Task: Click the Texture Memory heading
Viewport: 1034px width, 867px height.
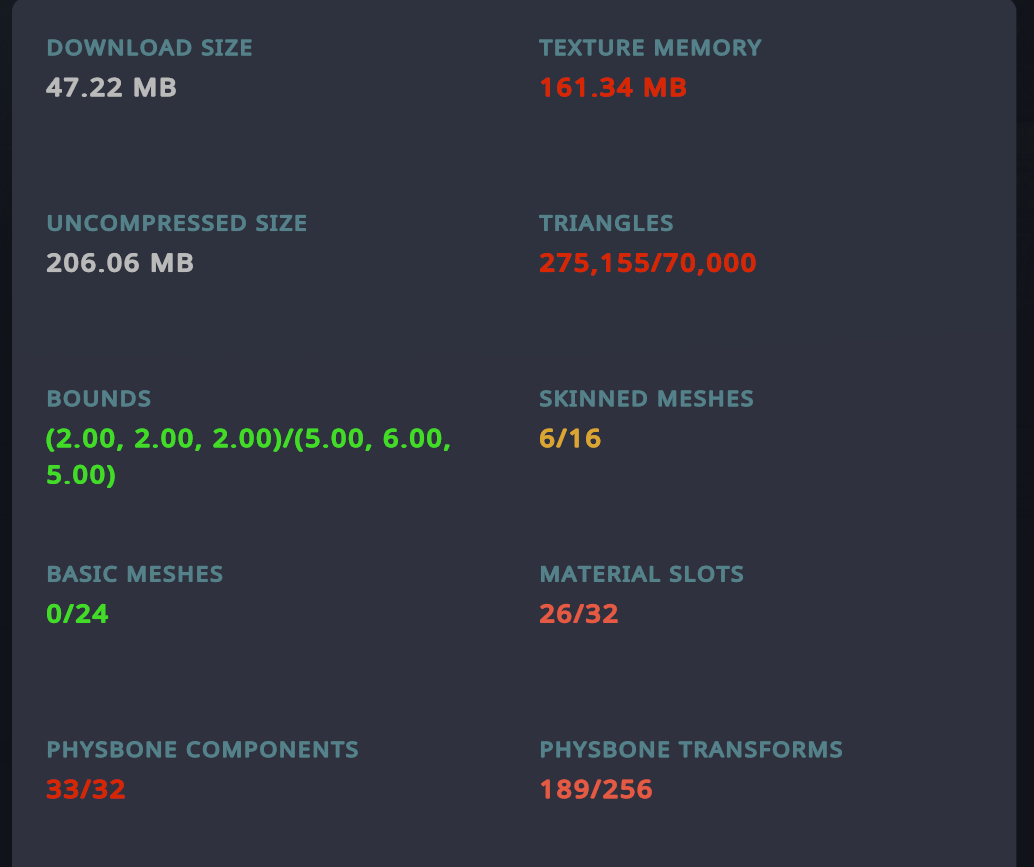Action: coord(650,47)
